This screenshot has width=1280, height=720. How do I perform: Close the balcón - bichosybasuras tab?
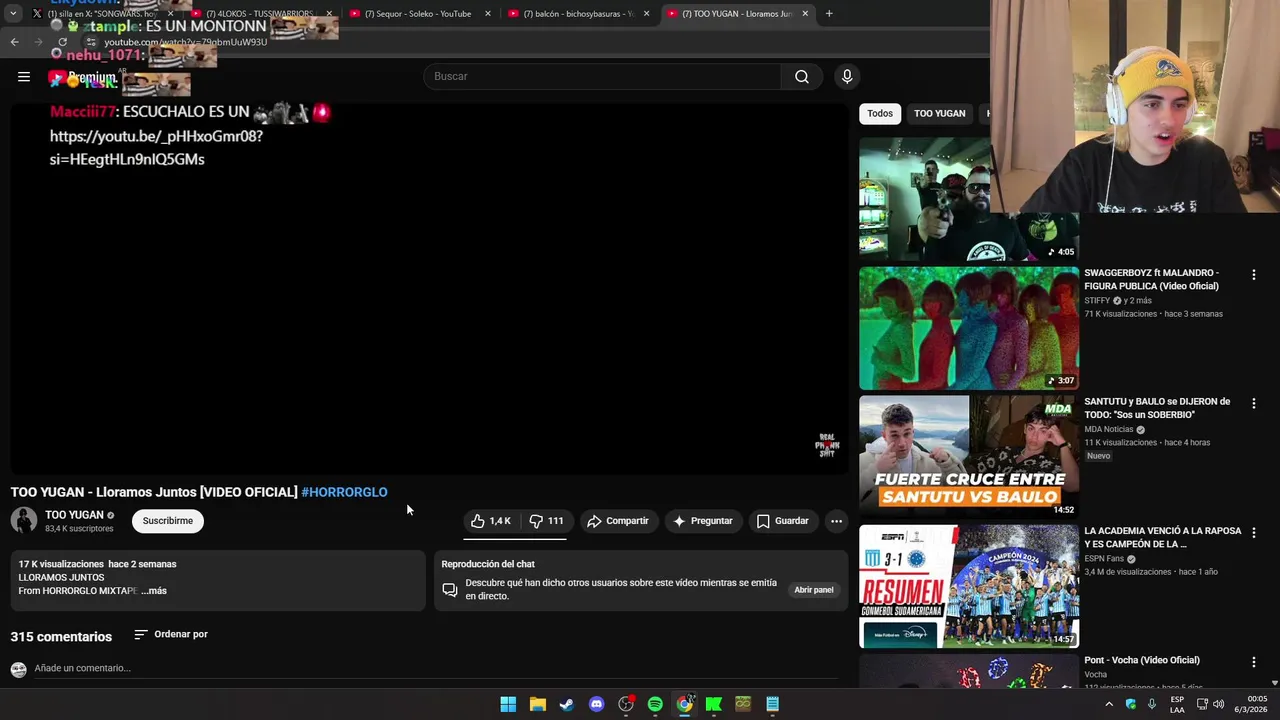pos(646,14)
